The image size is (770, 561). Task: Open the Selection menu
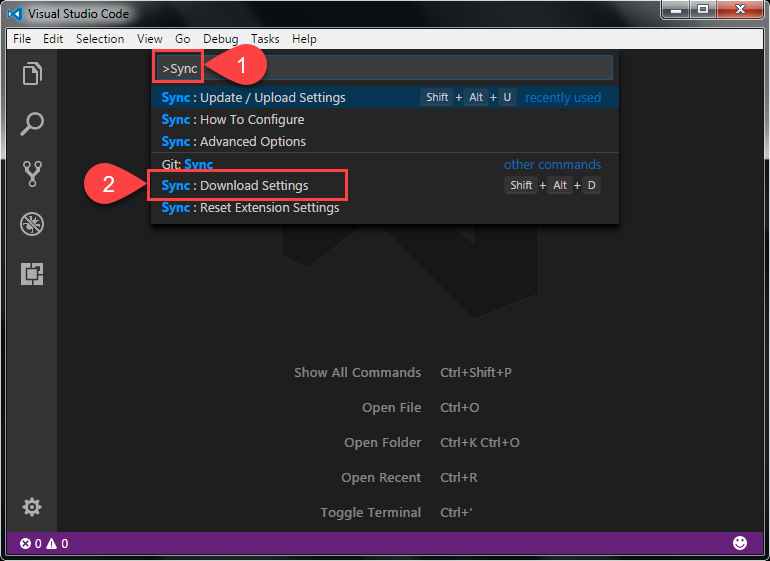point(100,39)
